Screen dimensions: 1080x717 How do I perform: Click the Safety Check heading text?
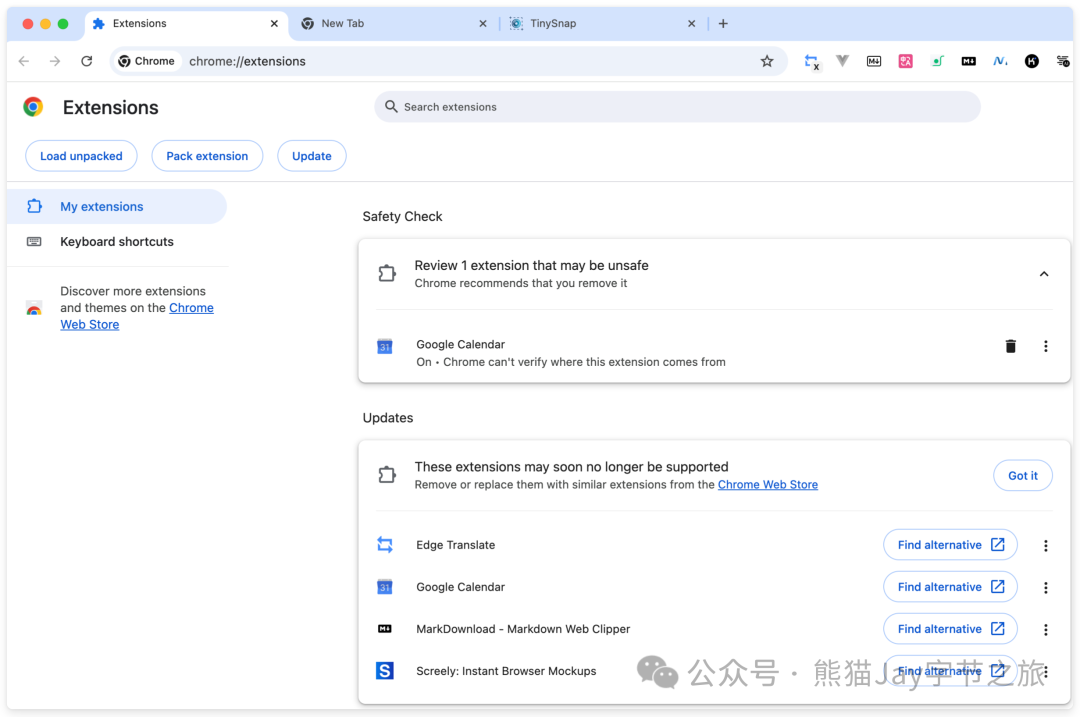402,216
